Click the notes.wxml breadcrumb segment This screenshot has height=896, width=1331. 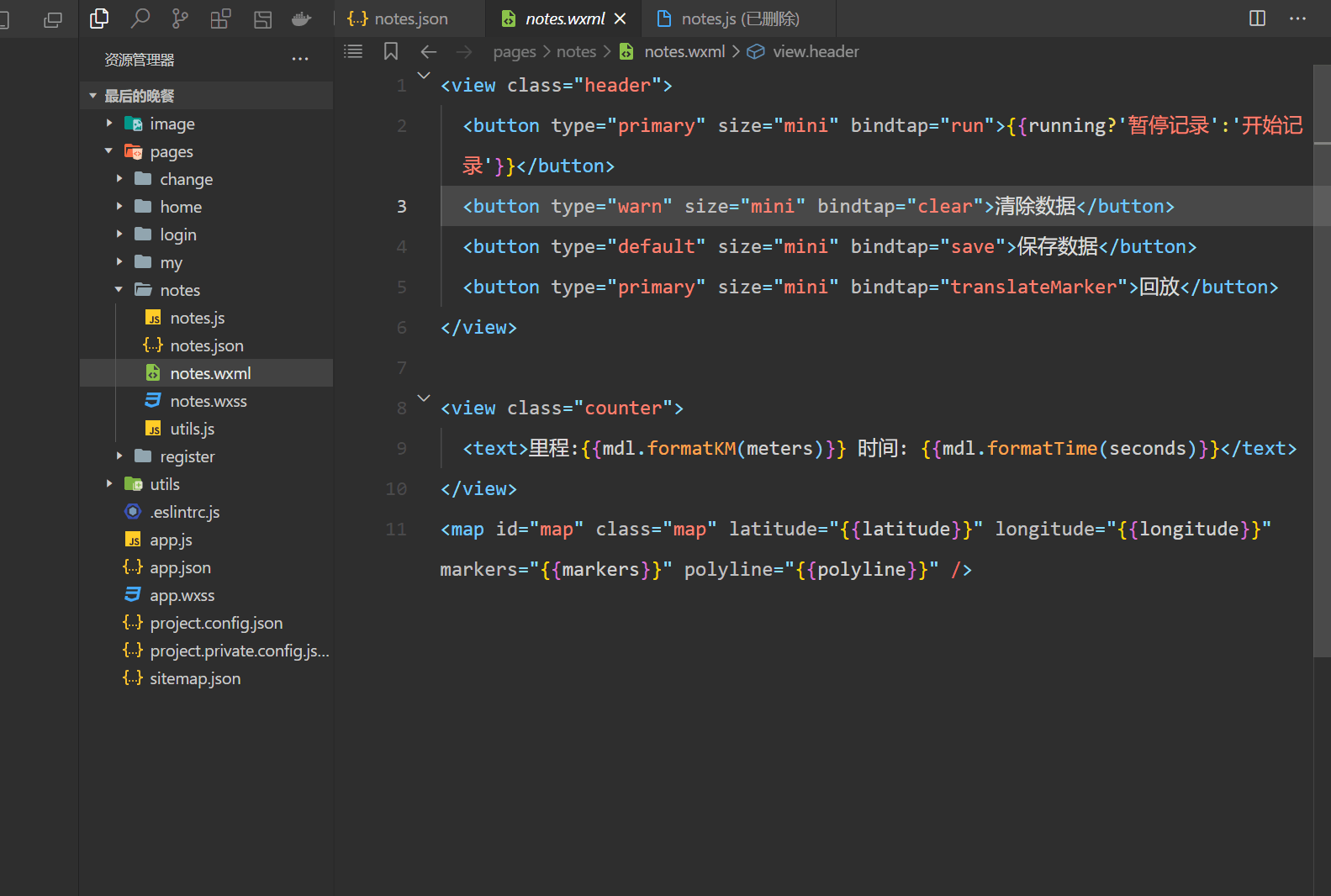coord(684,52)
